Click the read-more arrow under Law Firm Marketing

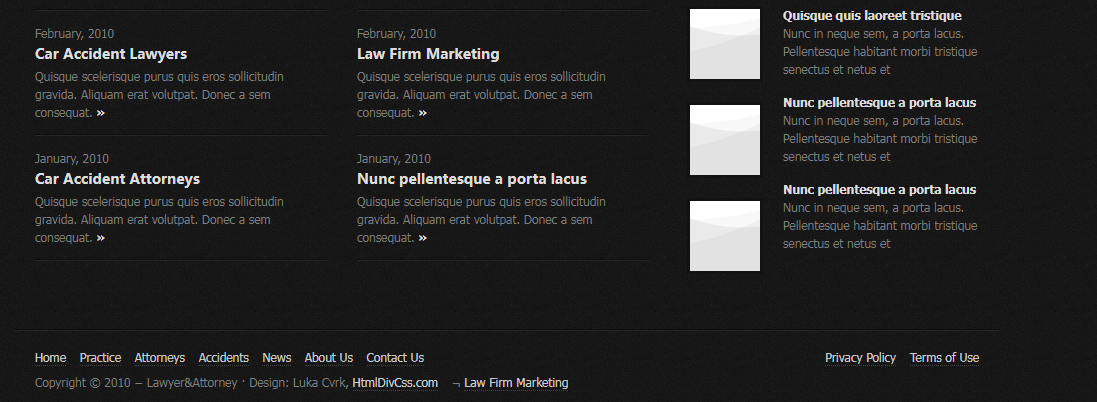[423, 113]
